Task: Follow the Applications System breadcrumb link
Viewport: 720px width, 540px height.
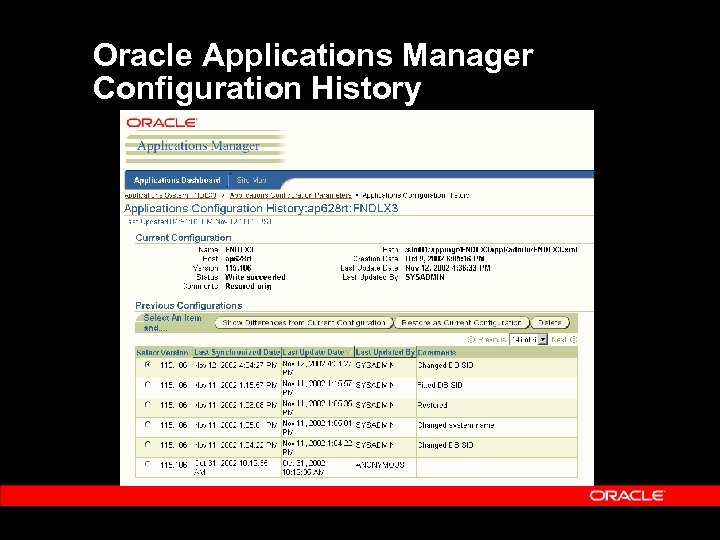Action: pyautogui.click(x=170, y=195)
